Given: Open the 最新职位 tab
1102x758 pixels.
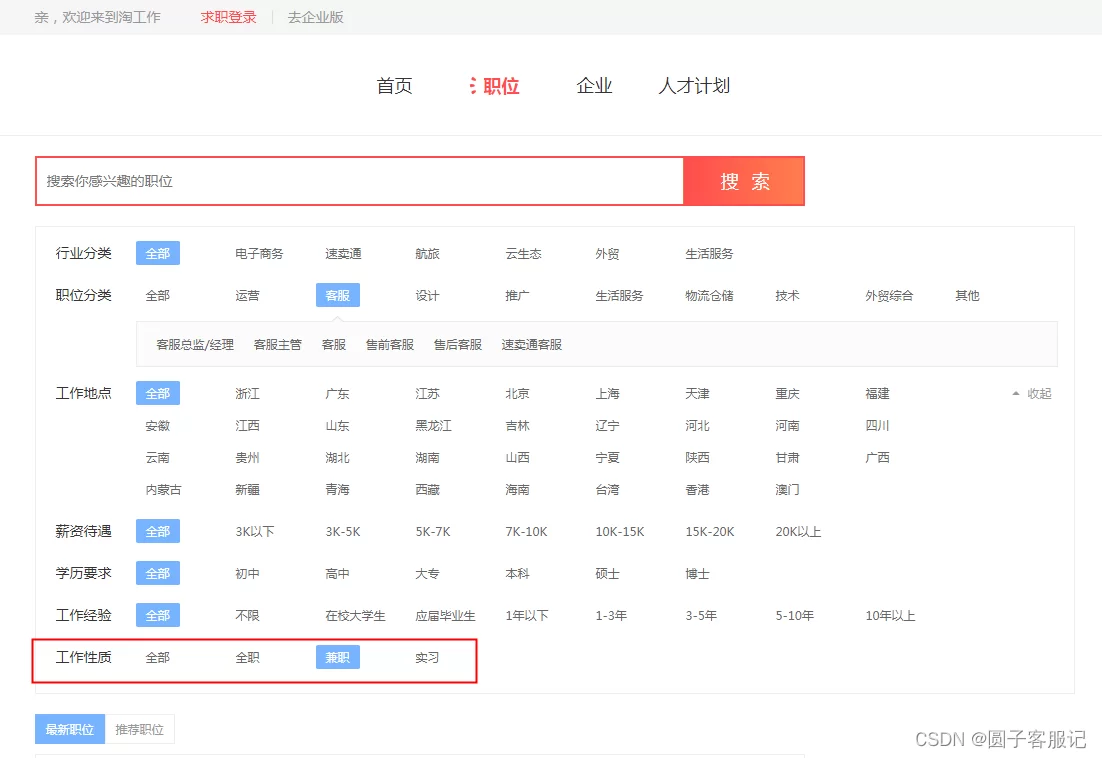Looking at the screenshot, I should [70, 730].
